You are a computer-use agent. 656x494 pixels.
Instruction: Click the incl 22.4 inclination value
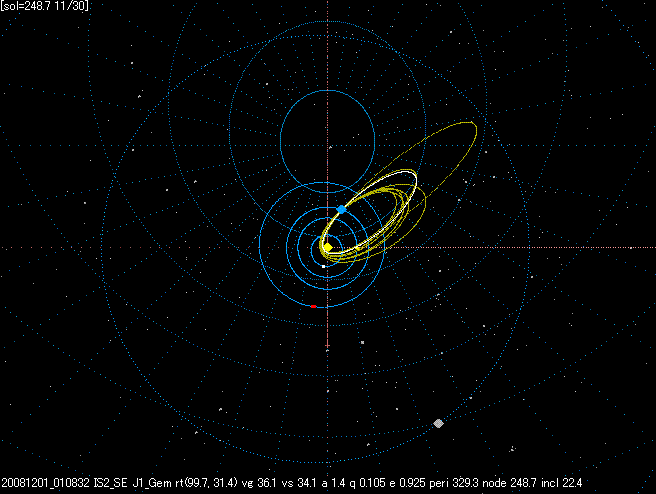(x=561, y=483)
